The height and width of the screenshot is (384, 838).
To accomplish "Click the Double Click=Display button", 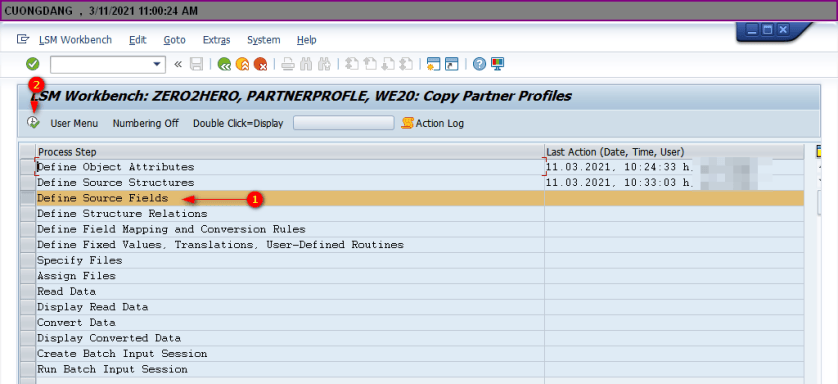I will pyautogui.click(x=238, y=123).
